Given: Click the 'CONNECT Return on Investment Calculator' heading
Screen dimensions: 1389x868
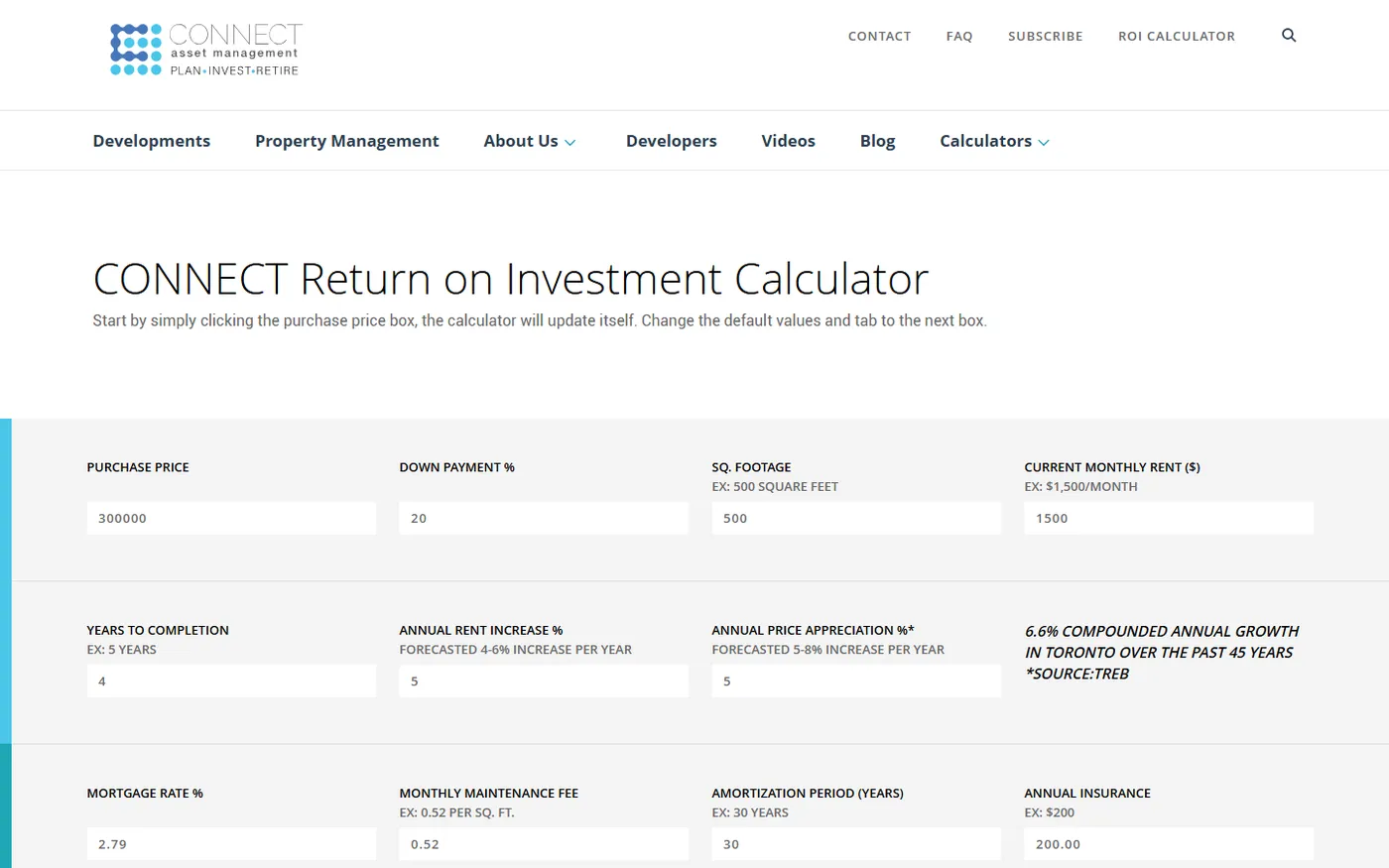Looking at the screenshot, I should (511, 279).
